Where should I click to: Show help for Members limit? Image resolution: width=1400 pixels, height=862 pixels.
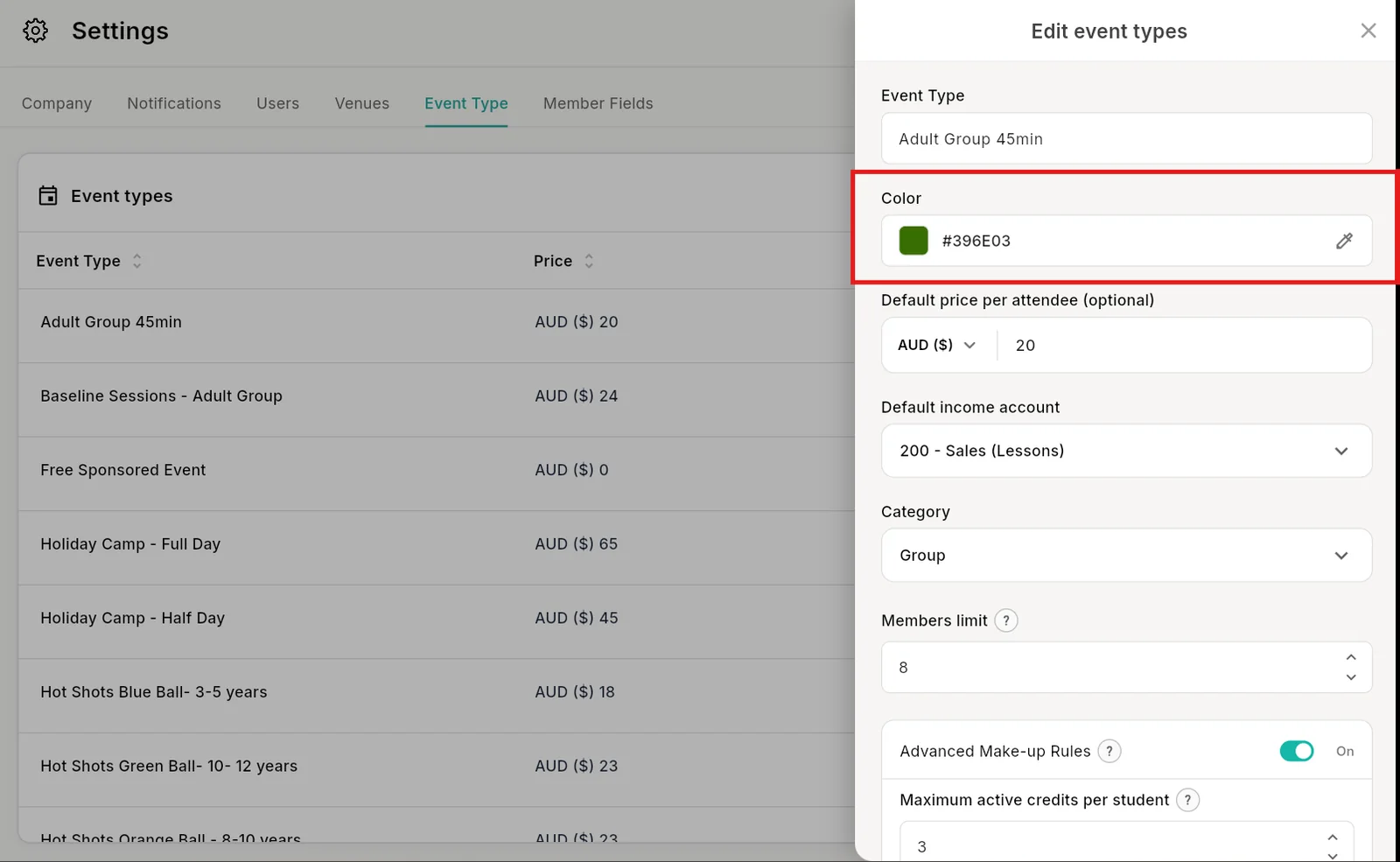[1006, 620]
